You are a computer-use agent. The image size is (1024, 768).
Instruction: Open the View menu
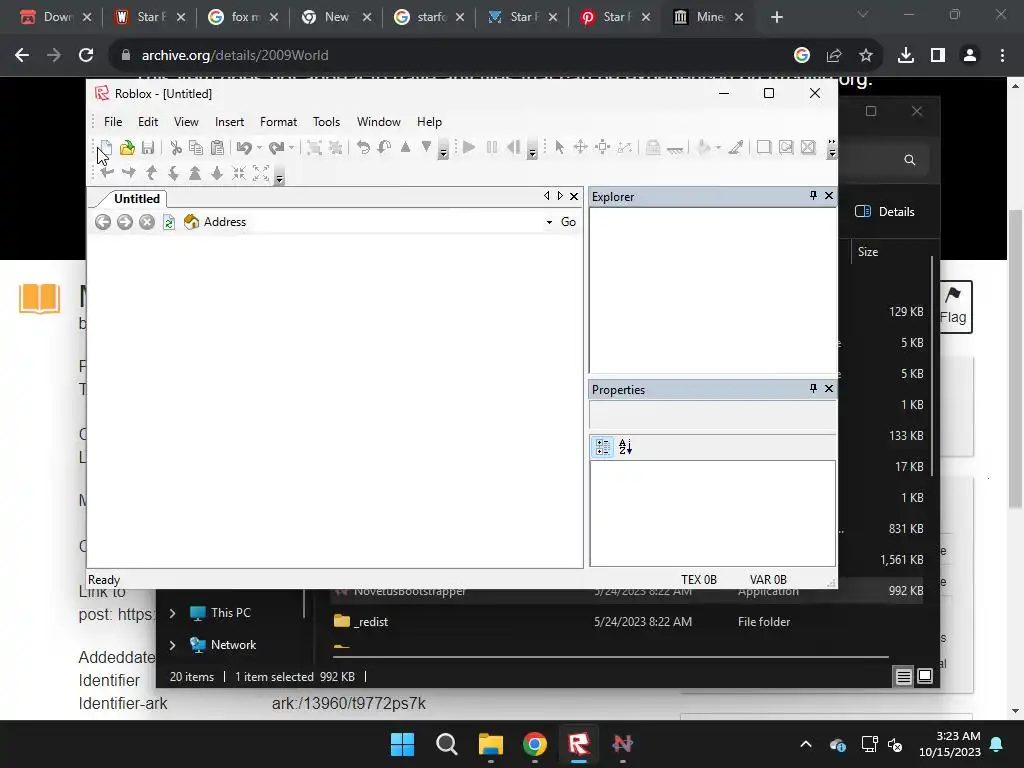[x=186, y=121]
